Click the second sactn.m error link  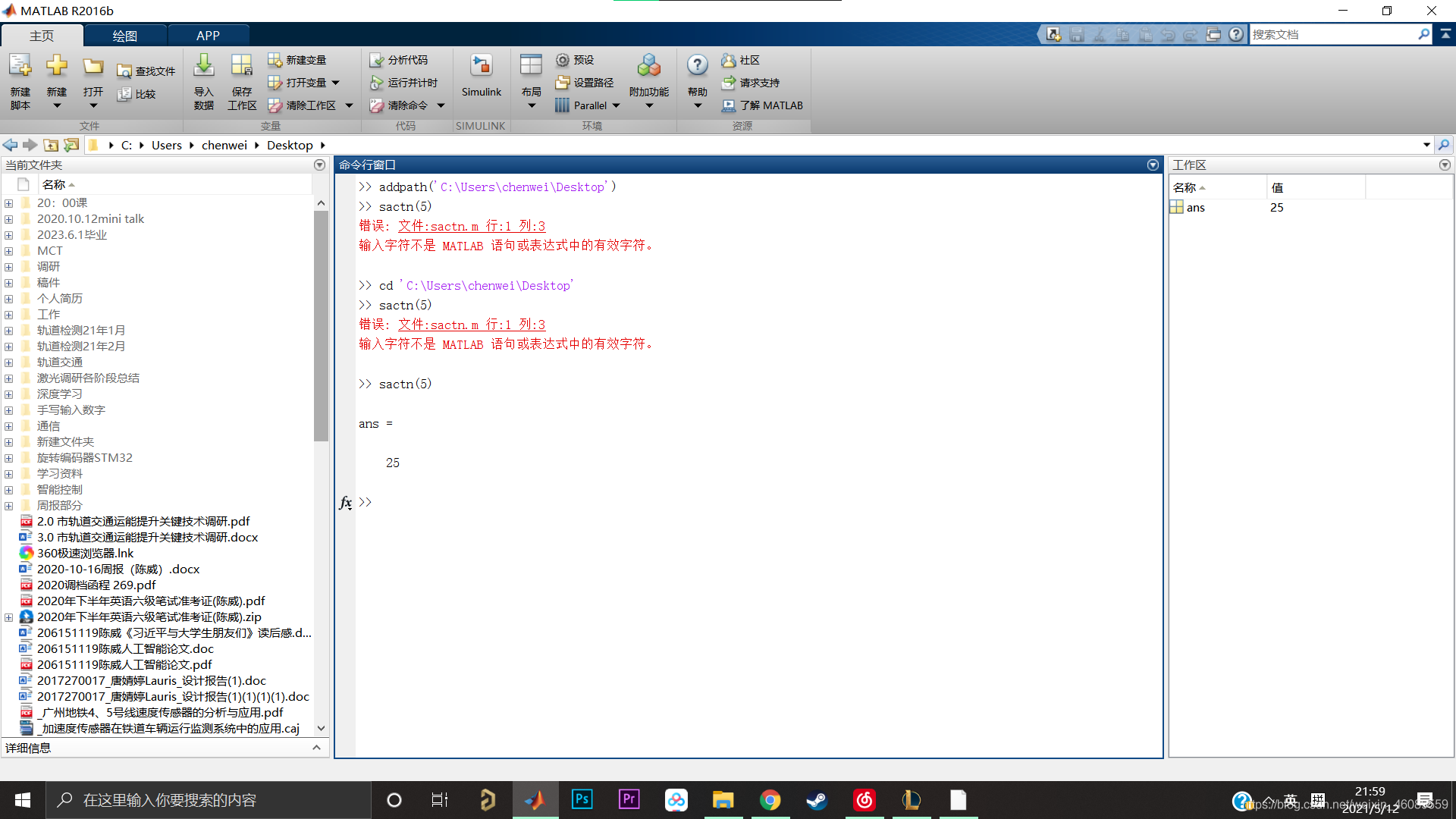pyautogui.click(x=471, y=325)
